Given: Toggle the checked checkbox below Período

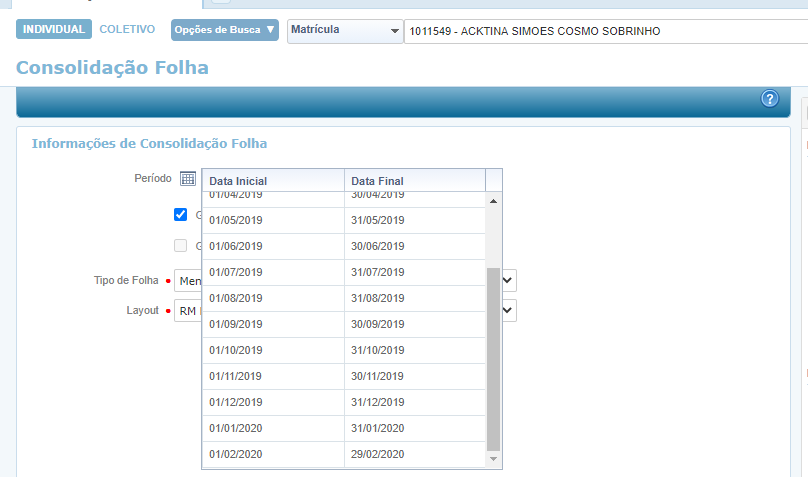Looking at the screenshot, I should [x=181, y=214].
